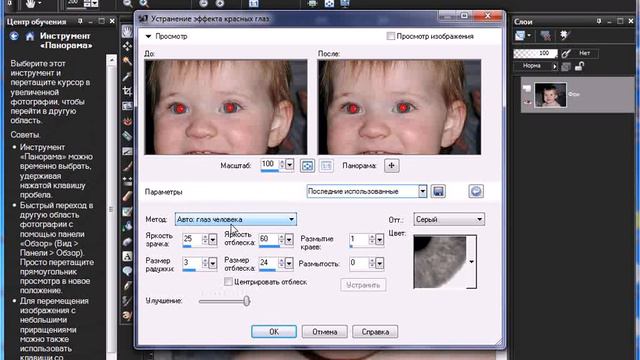640x360 pixels.
Task: Open the Отт. hue dropdown showing Серый
Action: 479,220
